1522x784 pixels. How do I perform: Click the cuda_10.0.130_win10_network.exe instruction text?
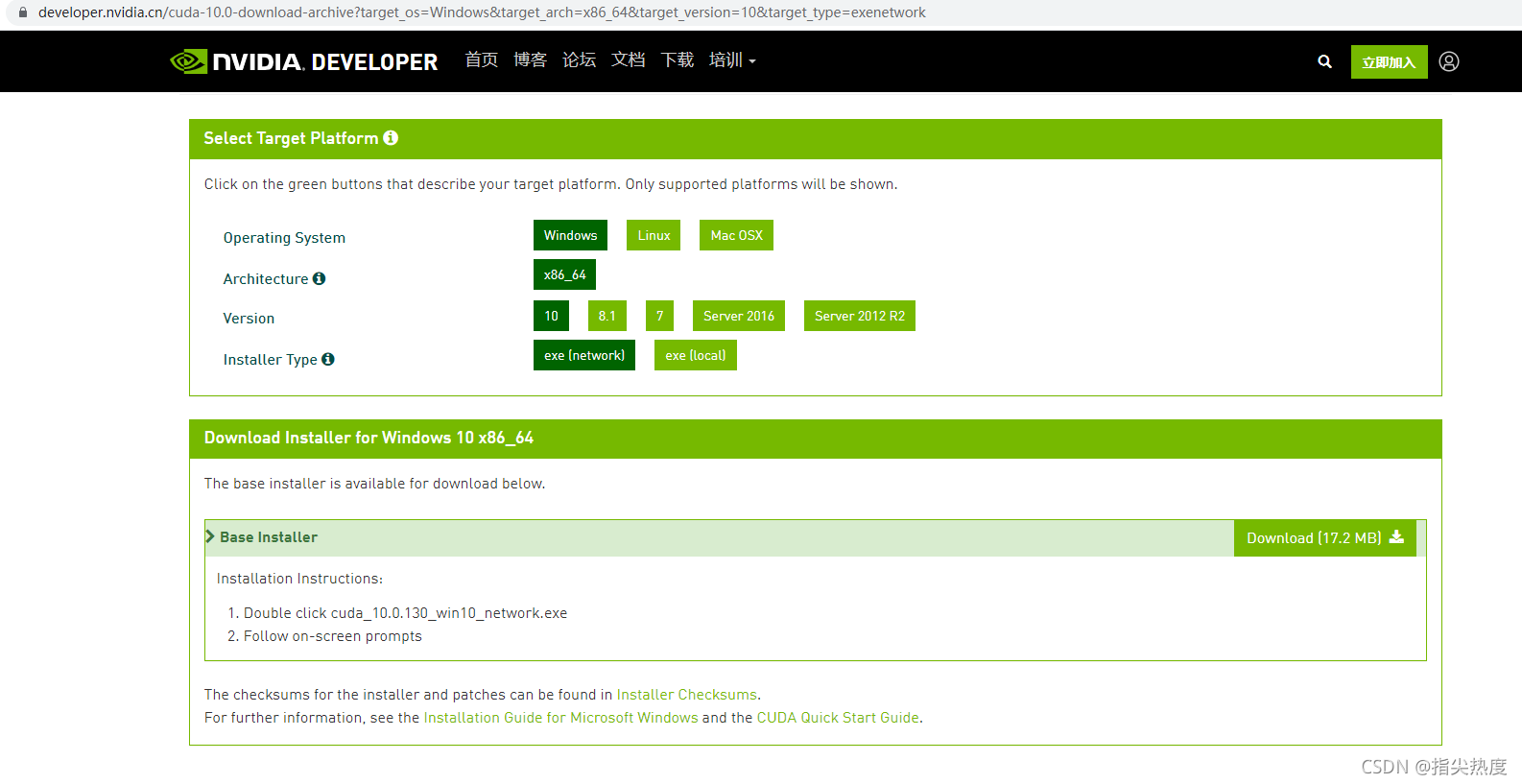[449, 613]
